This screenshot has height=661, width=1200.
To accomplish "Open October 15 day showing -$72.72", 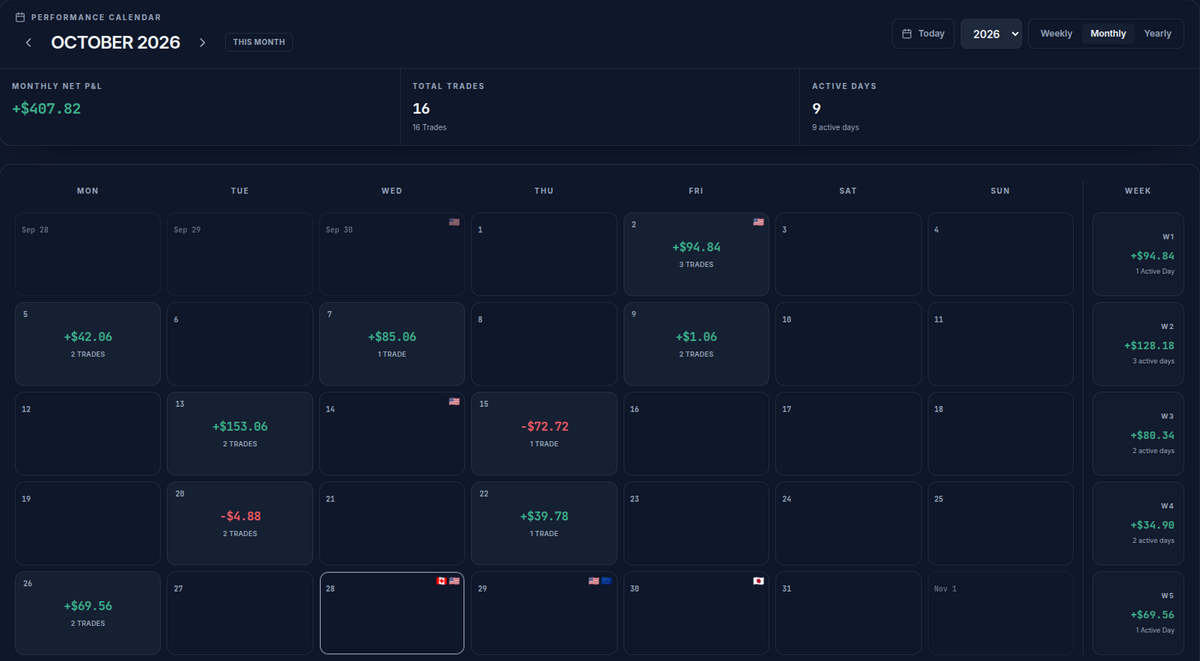I will coord(544,434).
